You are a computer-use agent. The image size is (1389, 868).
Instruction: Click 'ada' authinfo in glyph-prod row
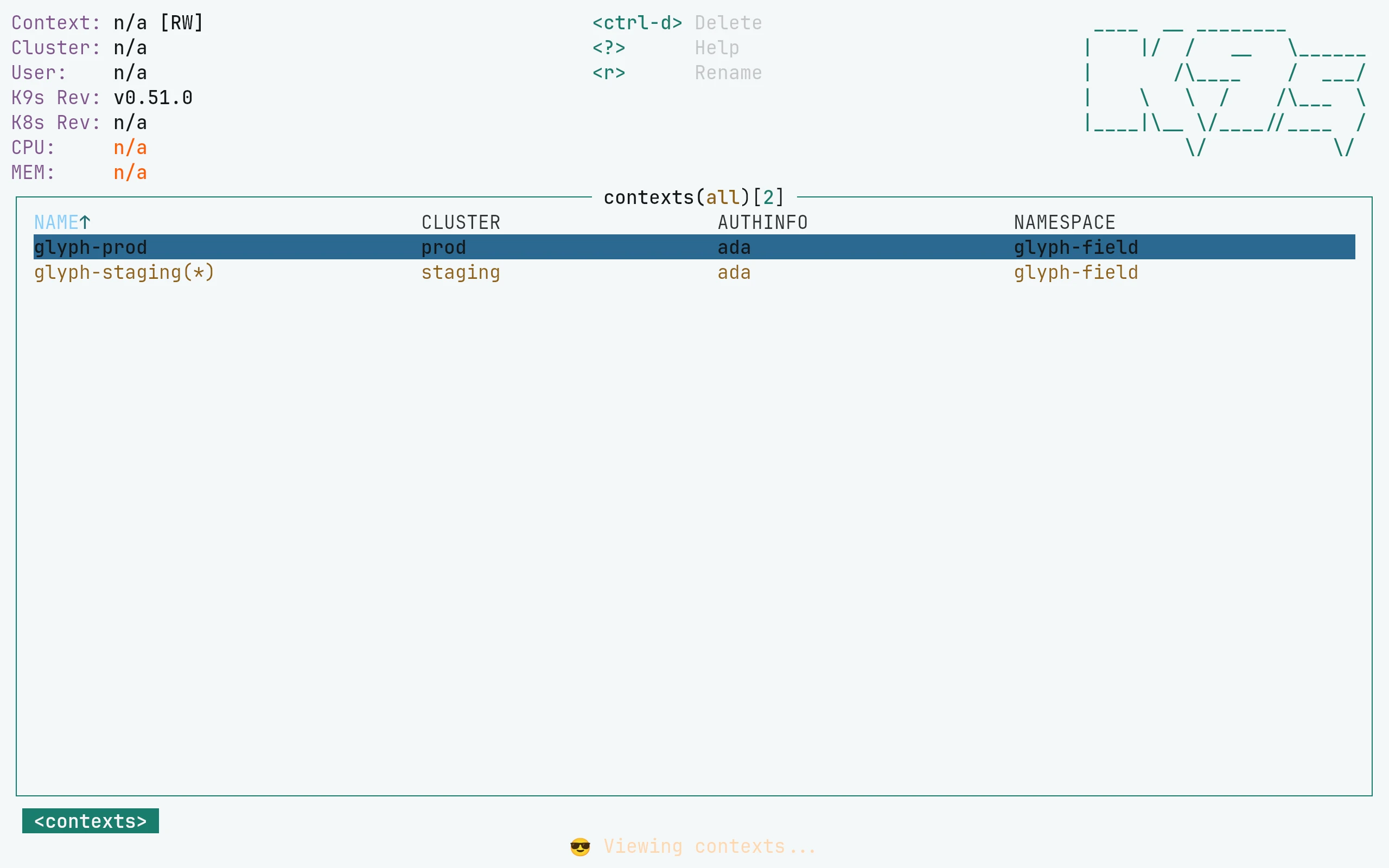click(734, 247)
